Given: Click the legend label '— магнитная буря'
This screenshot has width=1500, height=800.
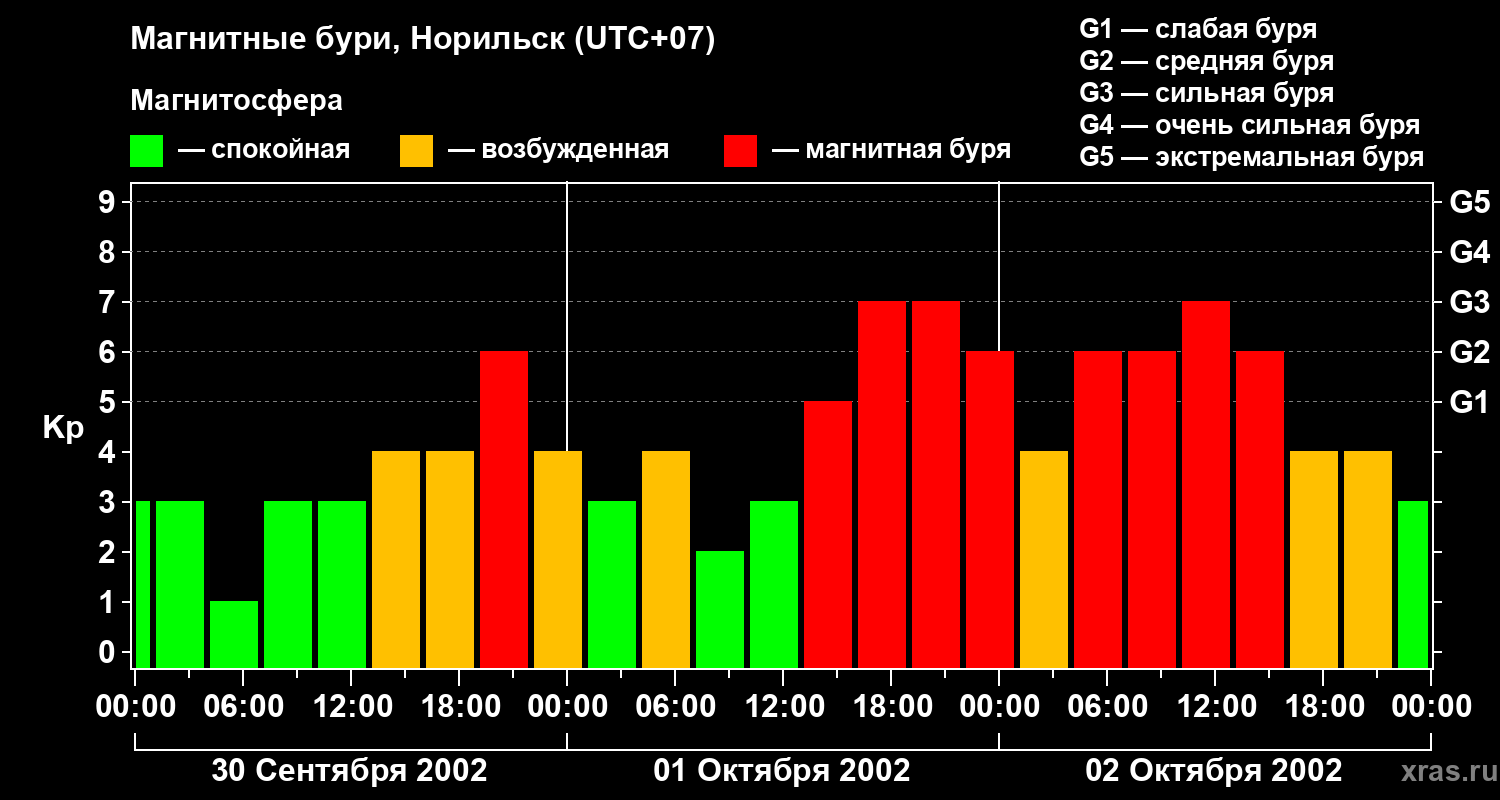Looking at the screenshot, I should (891, 151).
